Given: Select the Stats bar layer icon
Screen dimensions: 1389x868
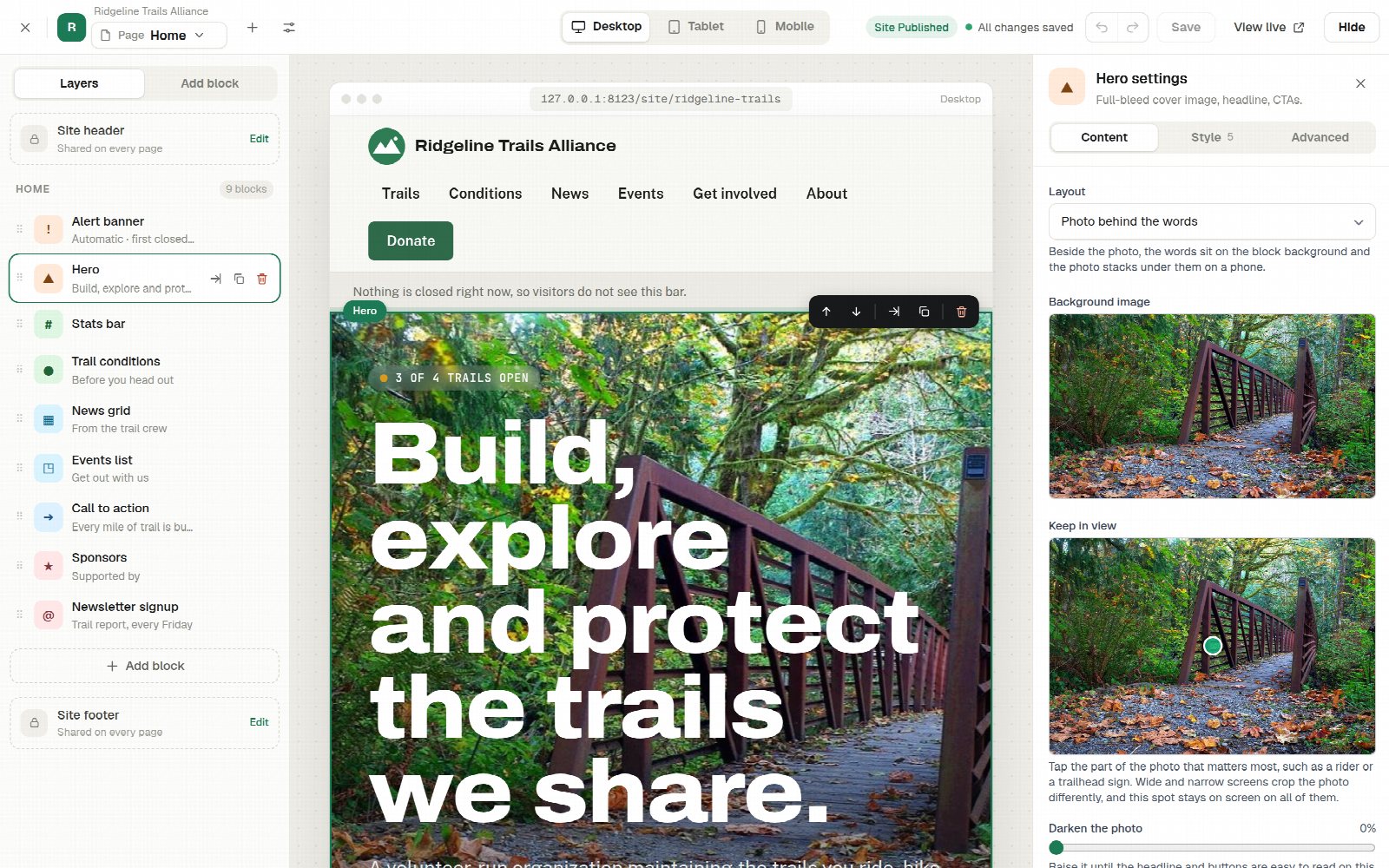Looking at the screenshot, I should [49, 325].
